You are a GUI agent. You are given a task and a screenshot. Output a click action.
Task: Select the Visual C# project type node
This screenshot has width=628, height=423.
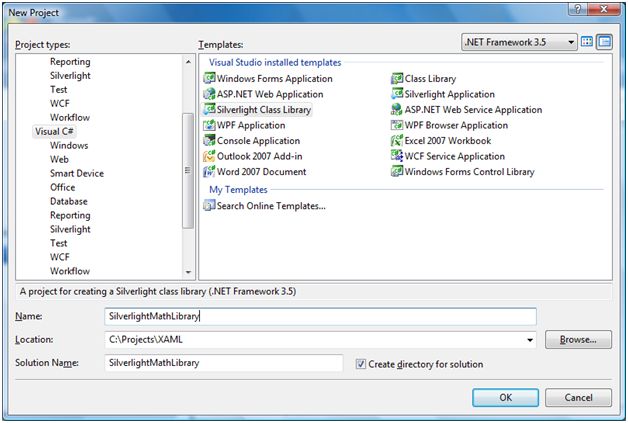54,131
